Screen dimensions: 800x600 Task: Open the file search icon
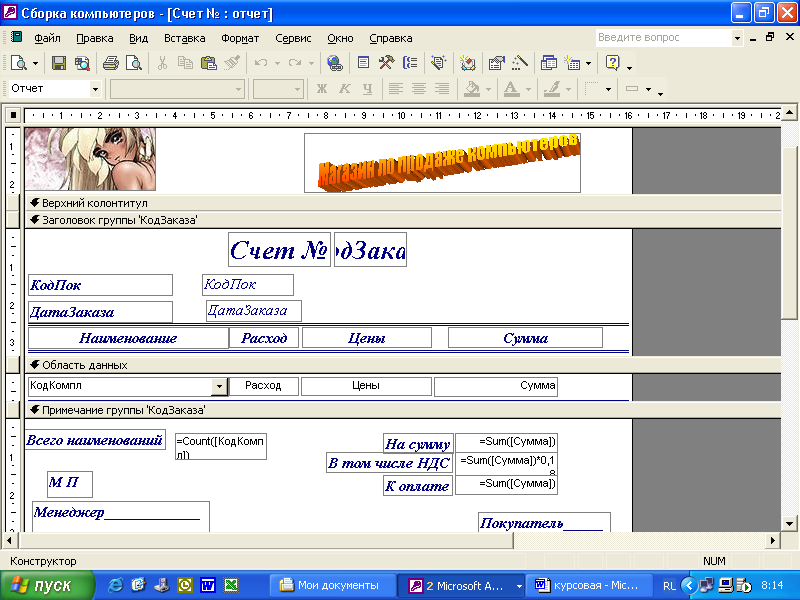(82, 63)
